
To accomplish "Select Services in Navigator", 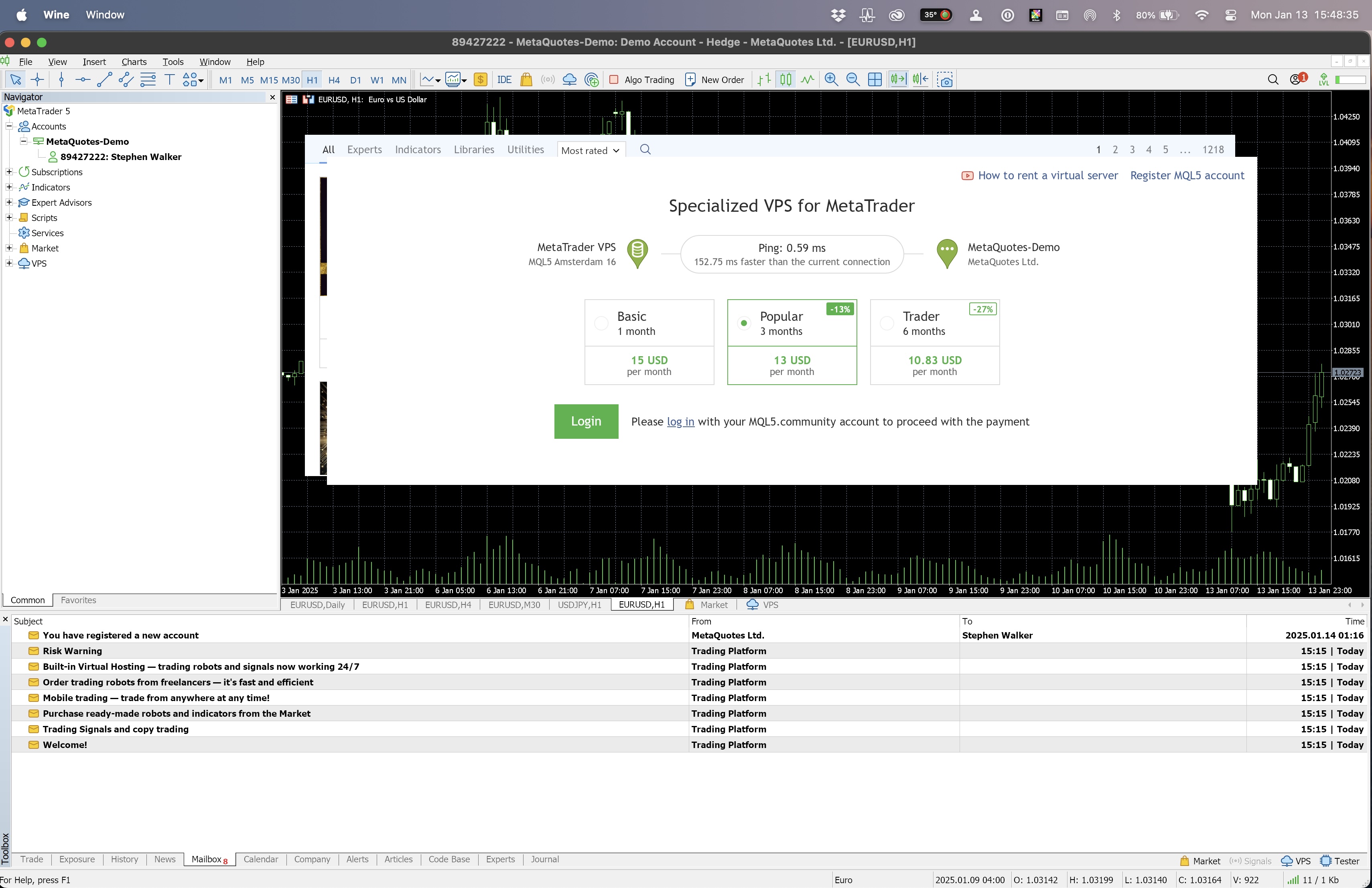I will click(x=47, y=233).
